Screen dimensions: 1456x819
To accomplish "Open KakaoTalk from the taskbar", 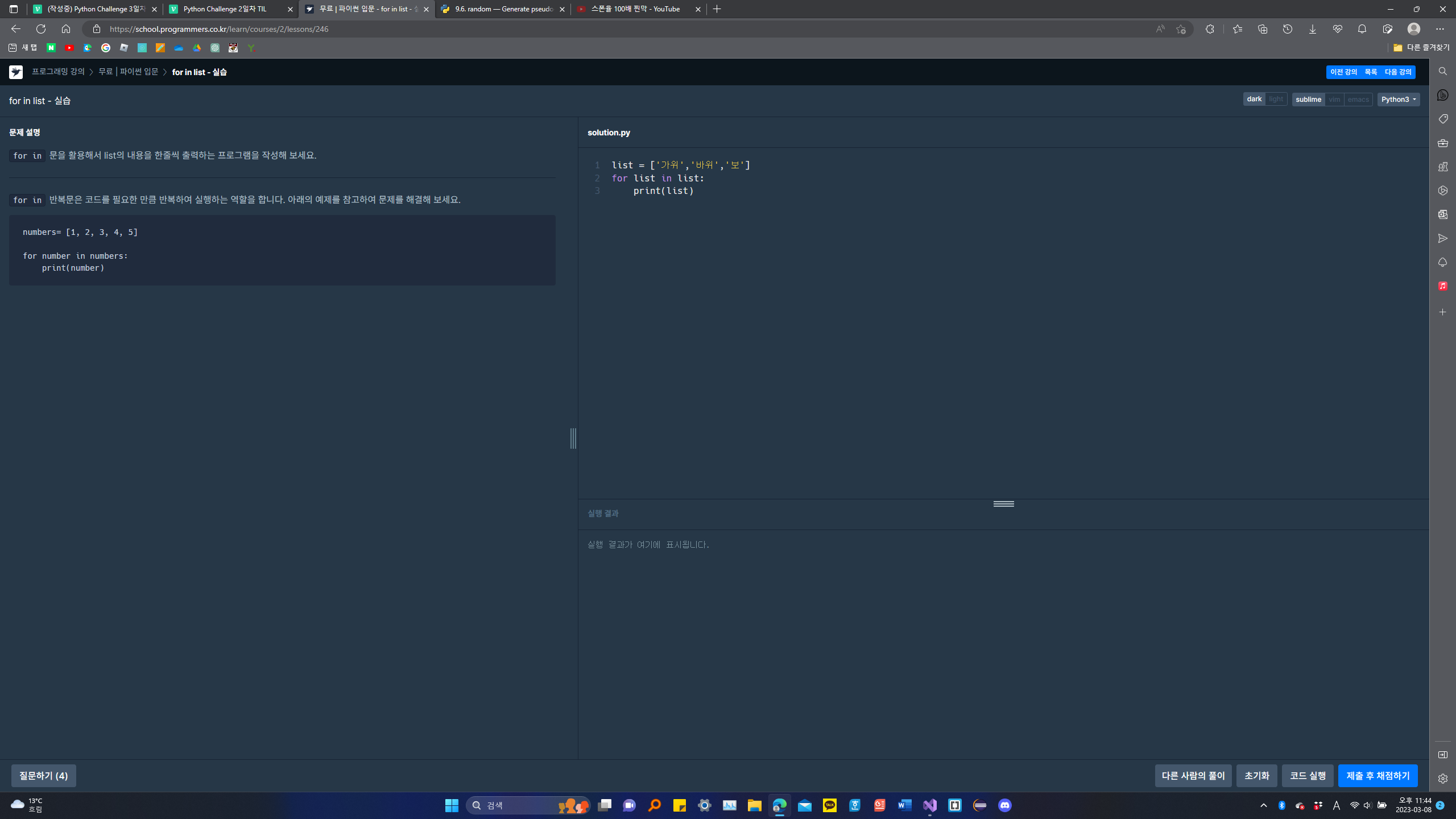I will [830, 805].
